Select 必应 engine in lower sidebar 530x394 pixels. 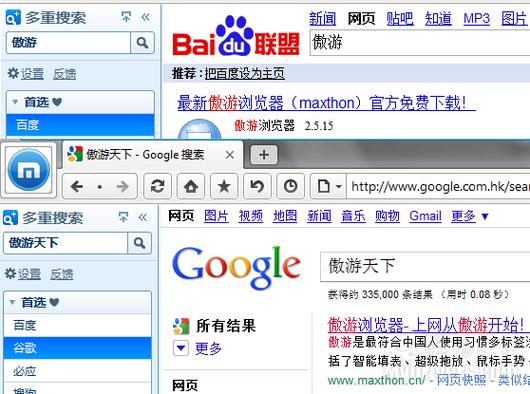pyautogui.click(x=77, y=371)
